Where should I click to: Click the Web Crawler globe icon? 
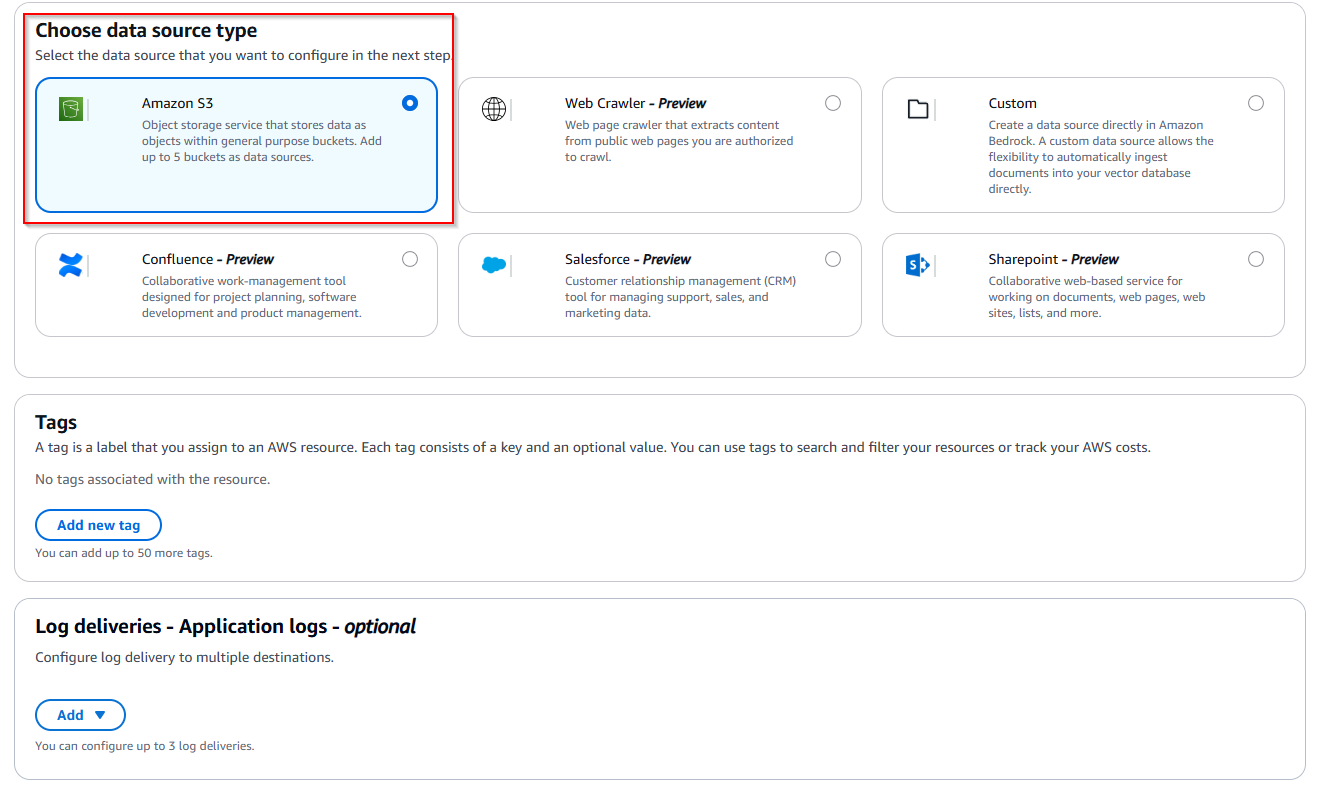pos(494,109)
